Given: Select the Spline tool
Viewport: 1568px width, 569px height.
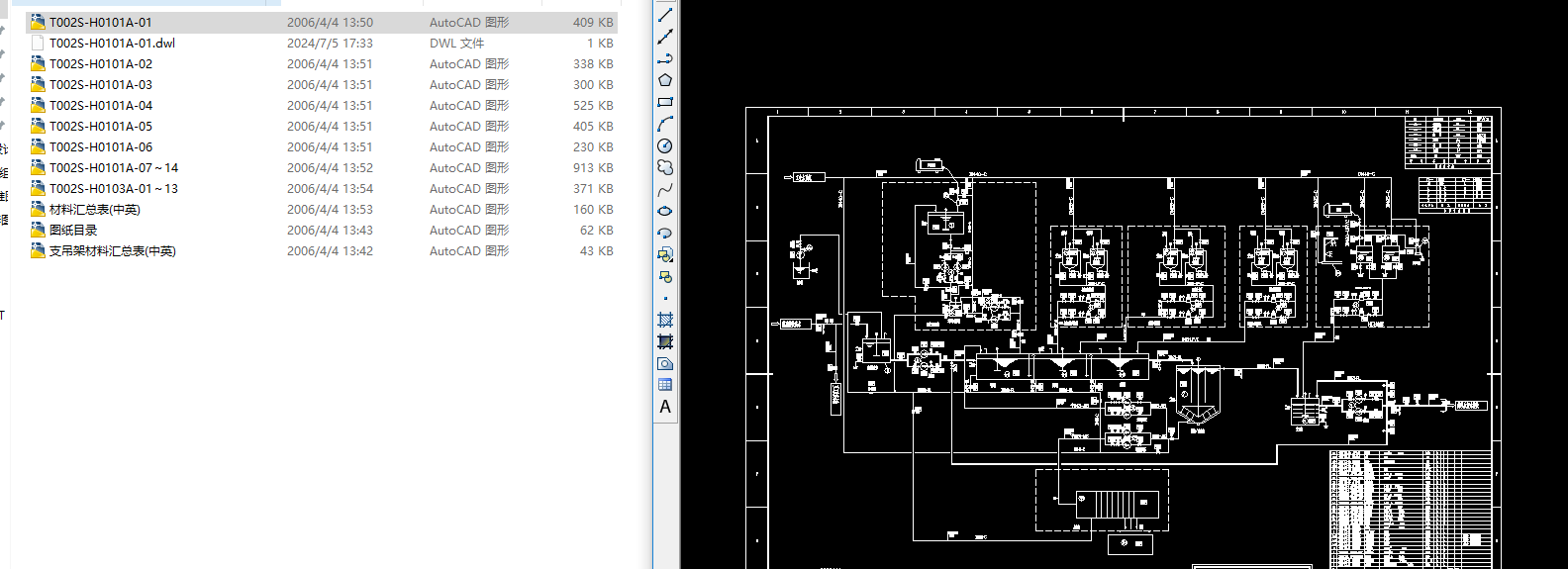Looking at the screenshot, I should (665, 189).
